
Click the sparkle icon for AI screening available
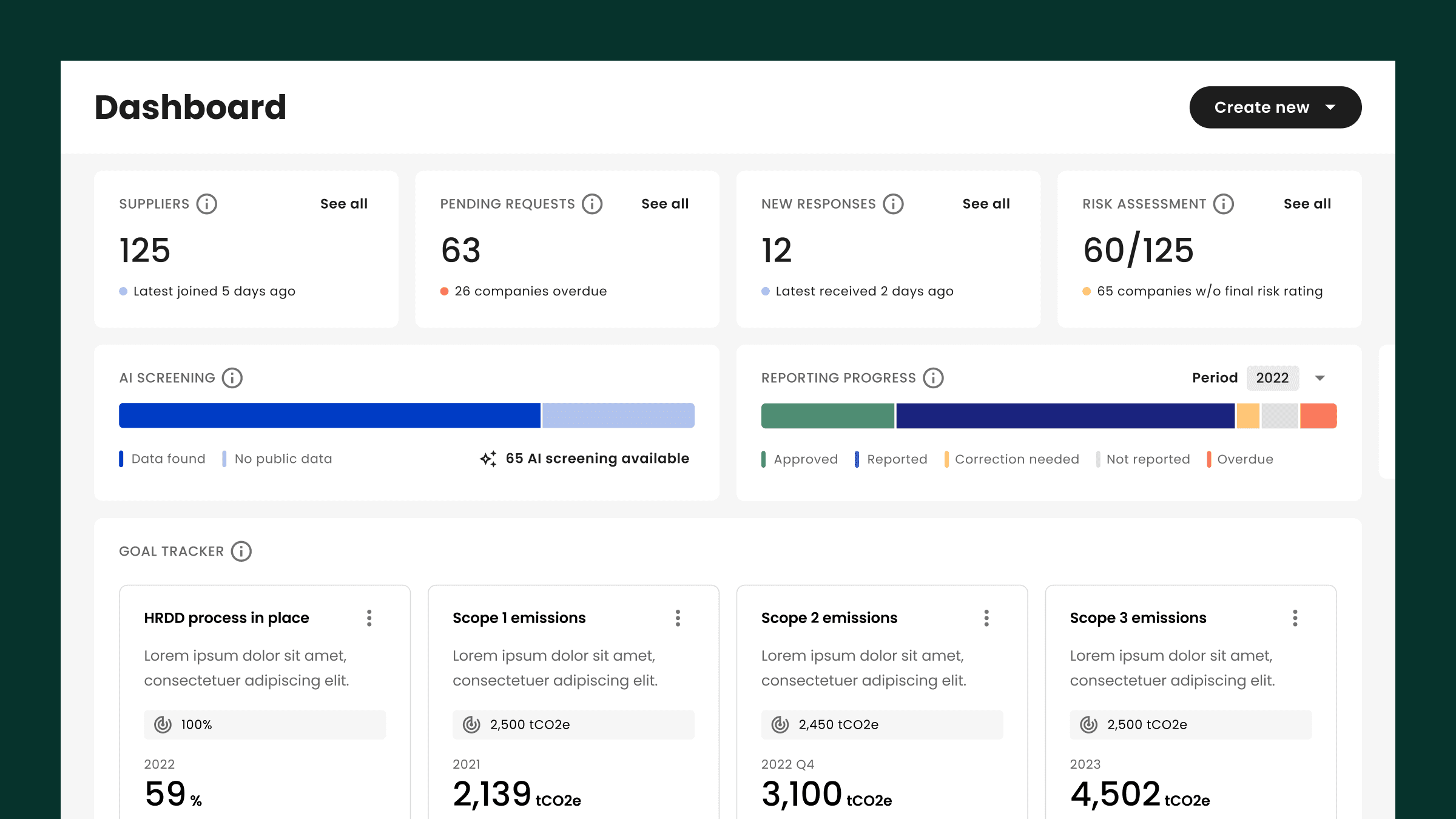pyautogui.click(x=488, y=459)
